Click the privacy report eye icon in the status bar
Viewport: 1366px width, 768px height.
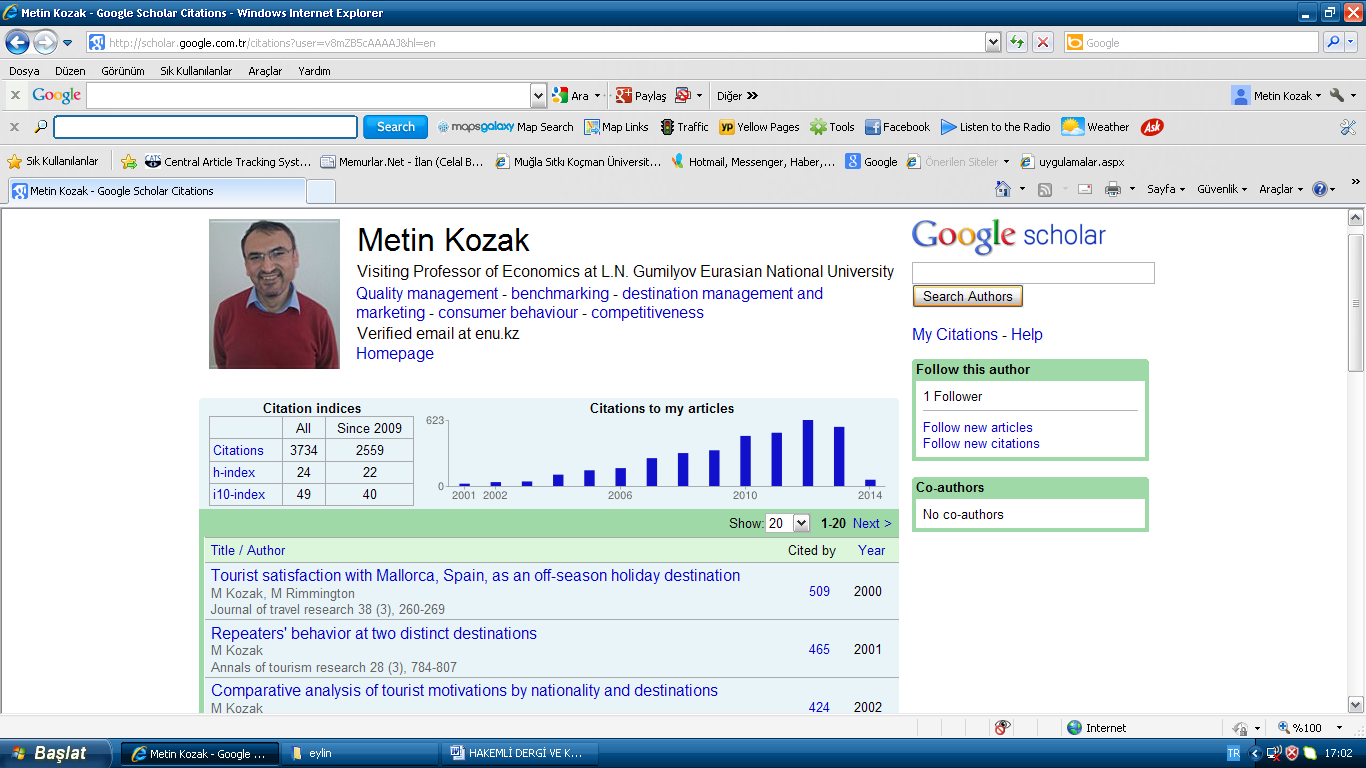tap(1002, 728)
